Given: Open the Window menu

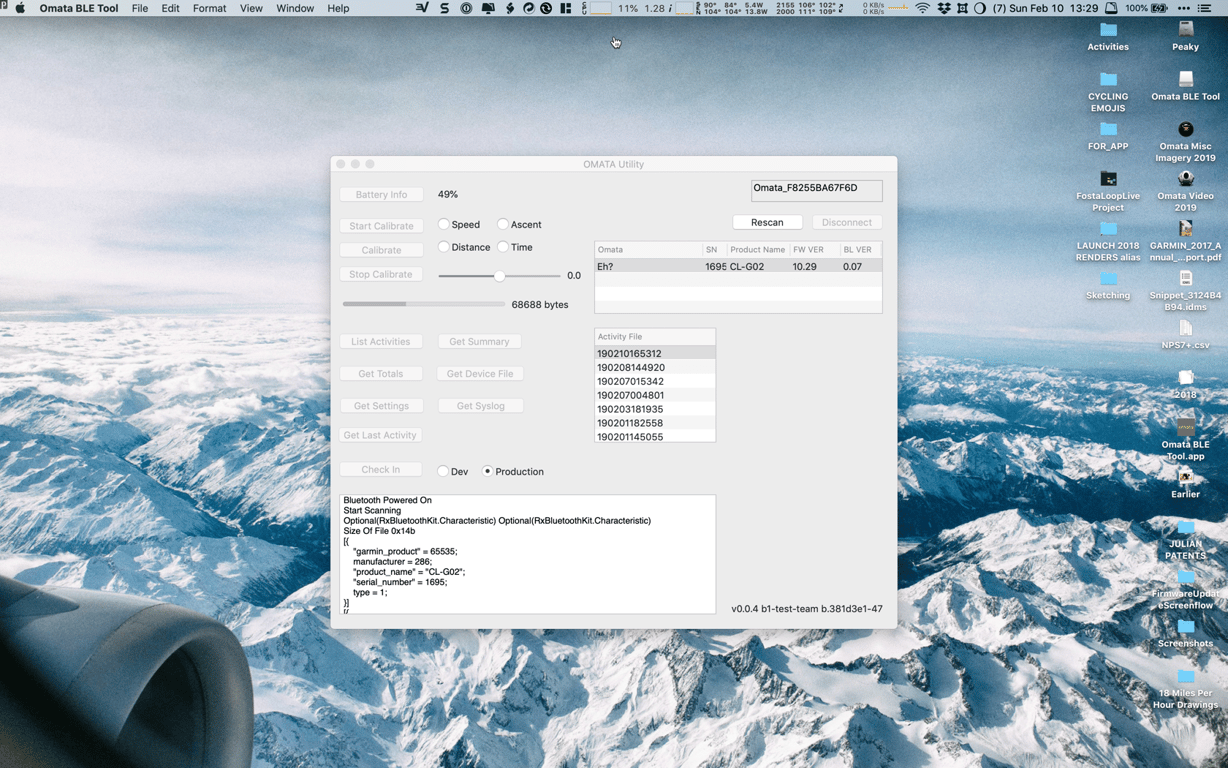Looking at the screenshot, I should pyautogui.click(x=295, y=8).
